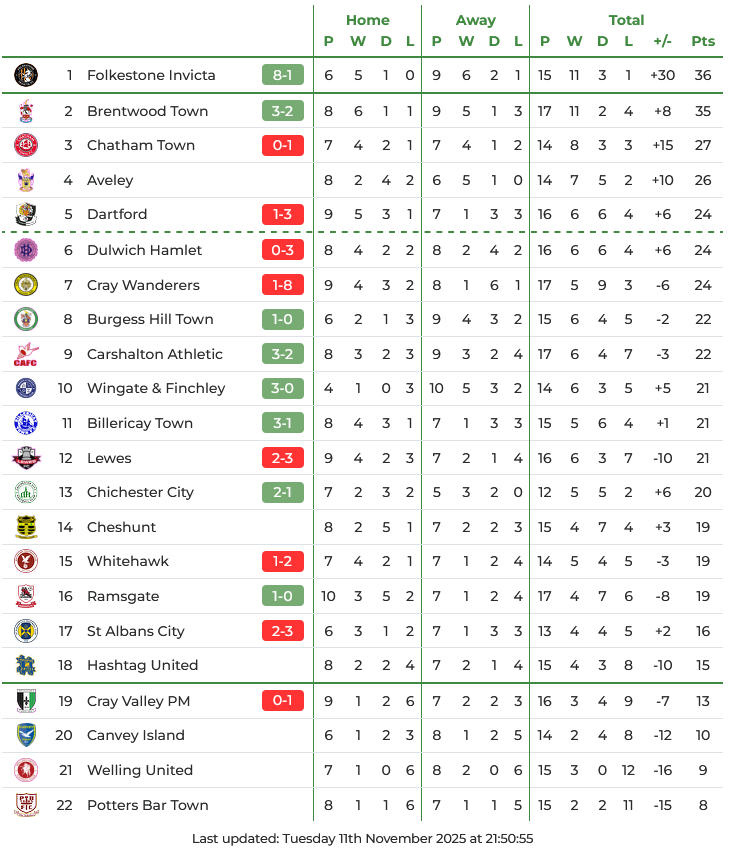Click the Brentwood Town club badge

click(x=26, y=111)
